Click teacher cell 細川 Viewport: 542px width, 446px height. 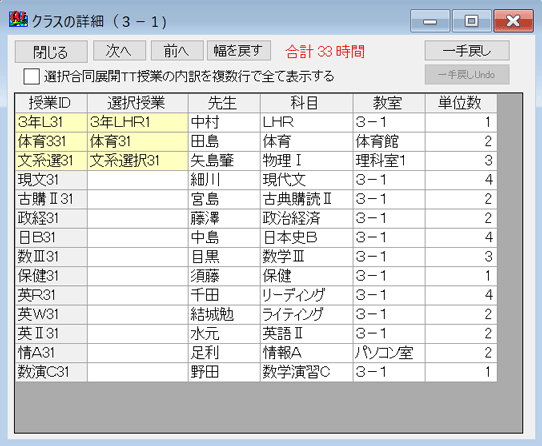[x=224, y=180]
